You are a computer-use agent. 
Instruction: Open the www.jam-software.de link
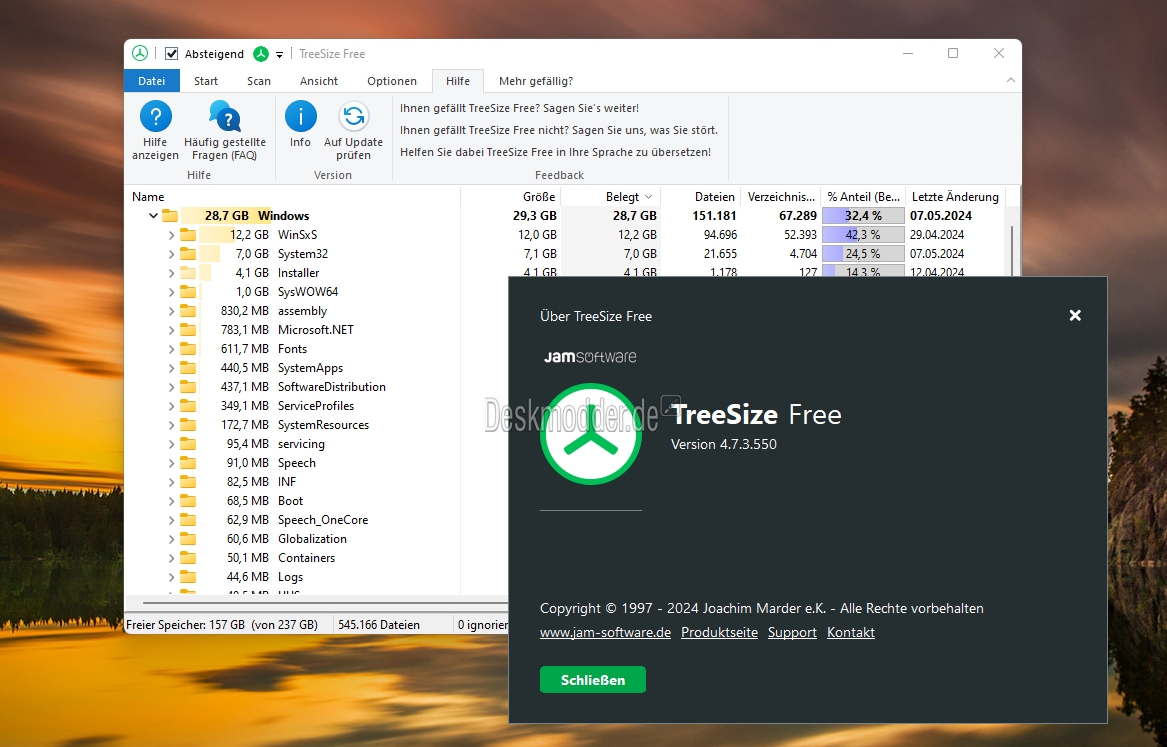click(x=605, y=632)
